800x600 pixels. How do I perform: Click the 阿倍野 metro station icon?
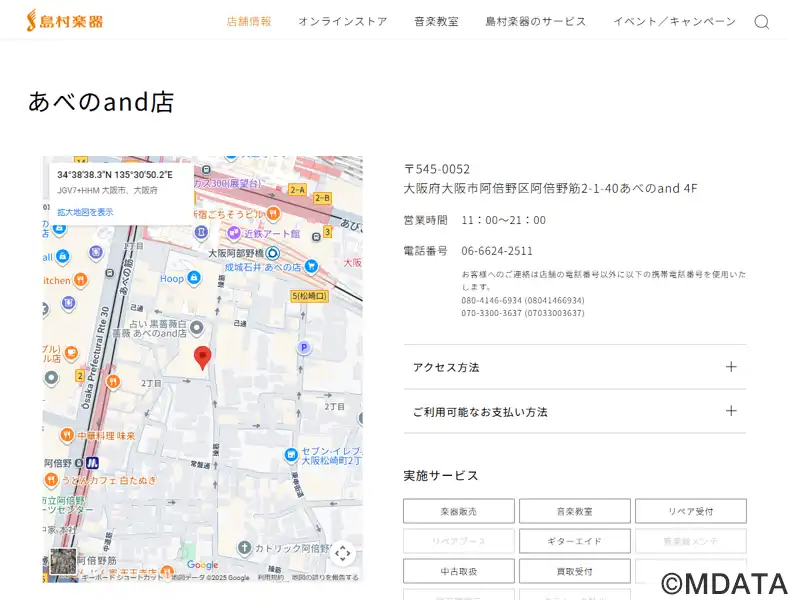point(92,463)
